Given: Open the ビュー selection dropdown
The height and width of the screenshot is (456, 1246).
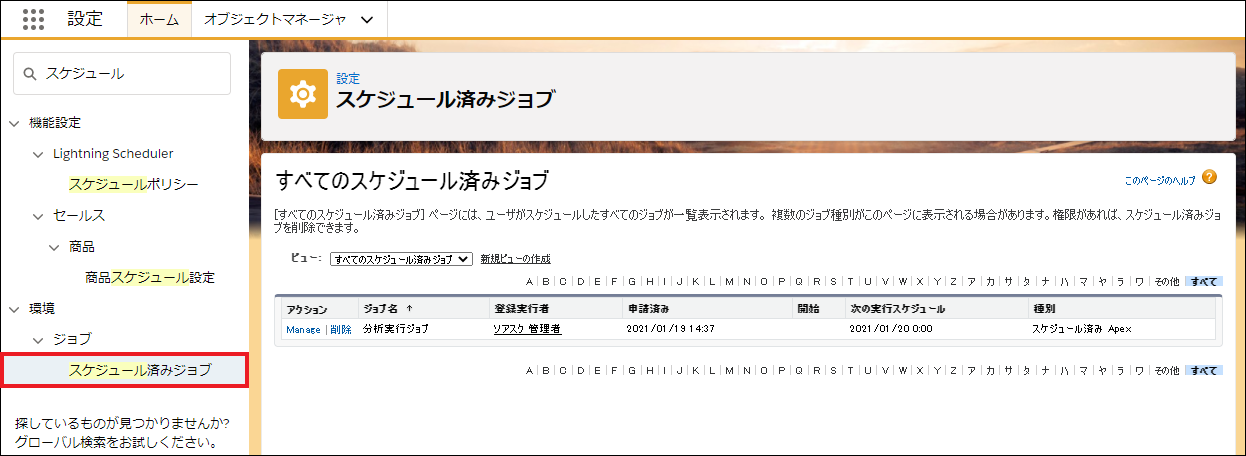Looking at the screenshot, I should point(401,259).
